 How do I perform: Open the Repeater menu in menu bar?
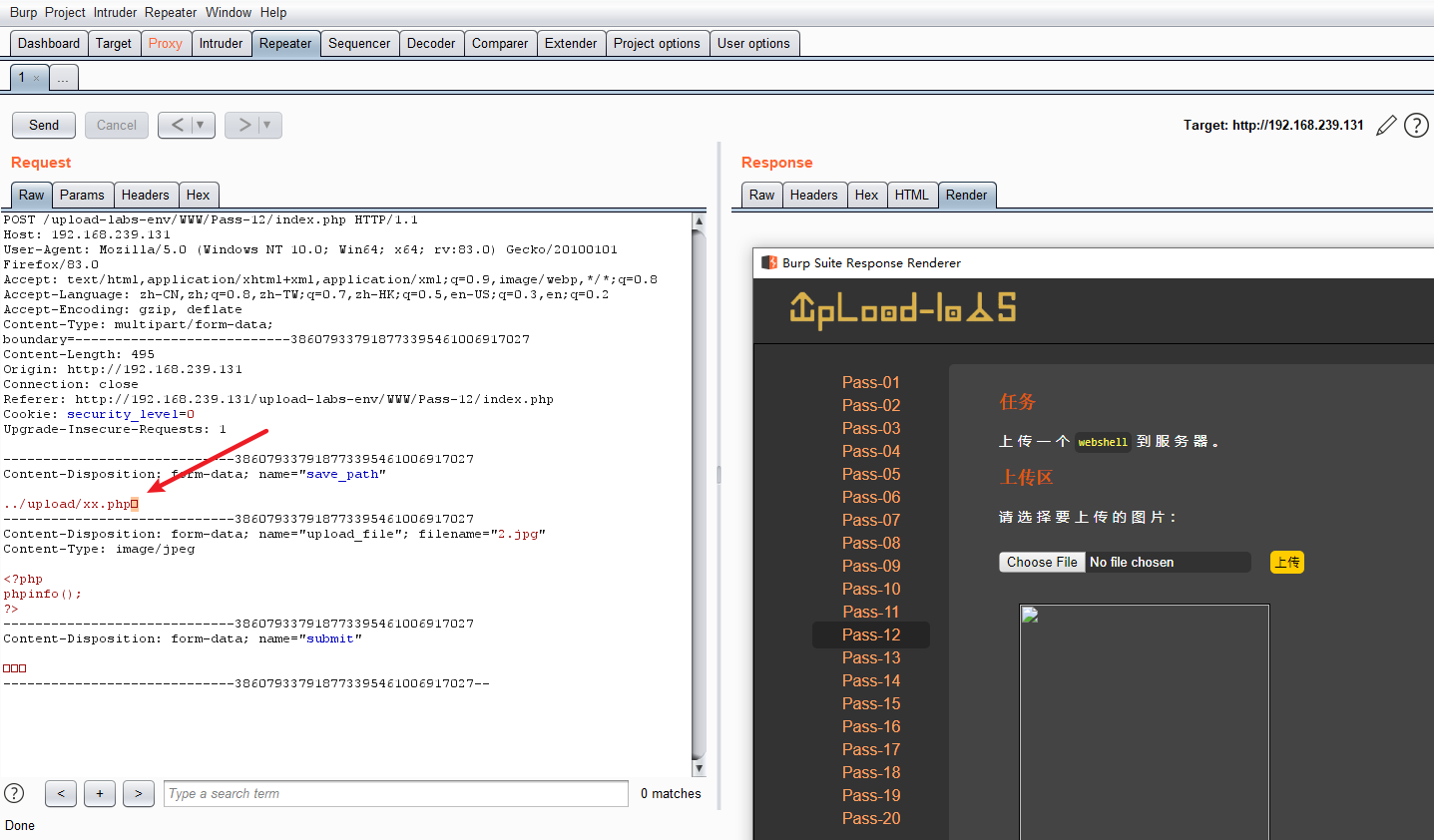[171, 12]
